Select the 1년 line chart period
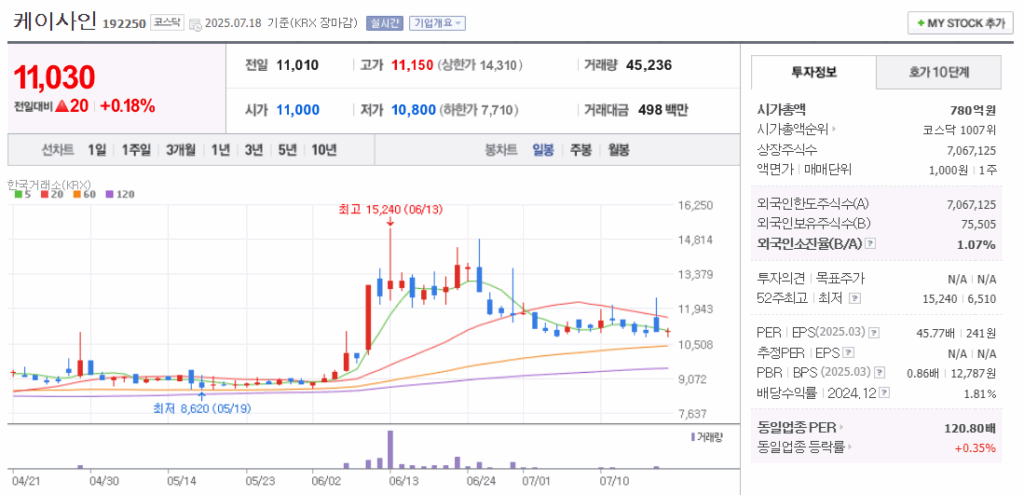The width and height of the screenshot is (1024, 495). pos(220,150)
